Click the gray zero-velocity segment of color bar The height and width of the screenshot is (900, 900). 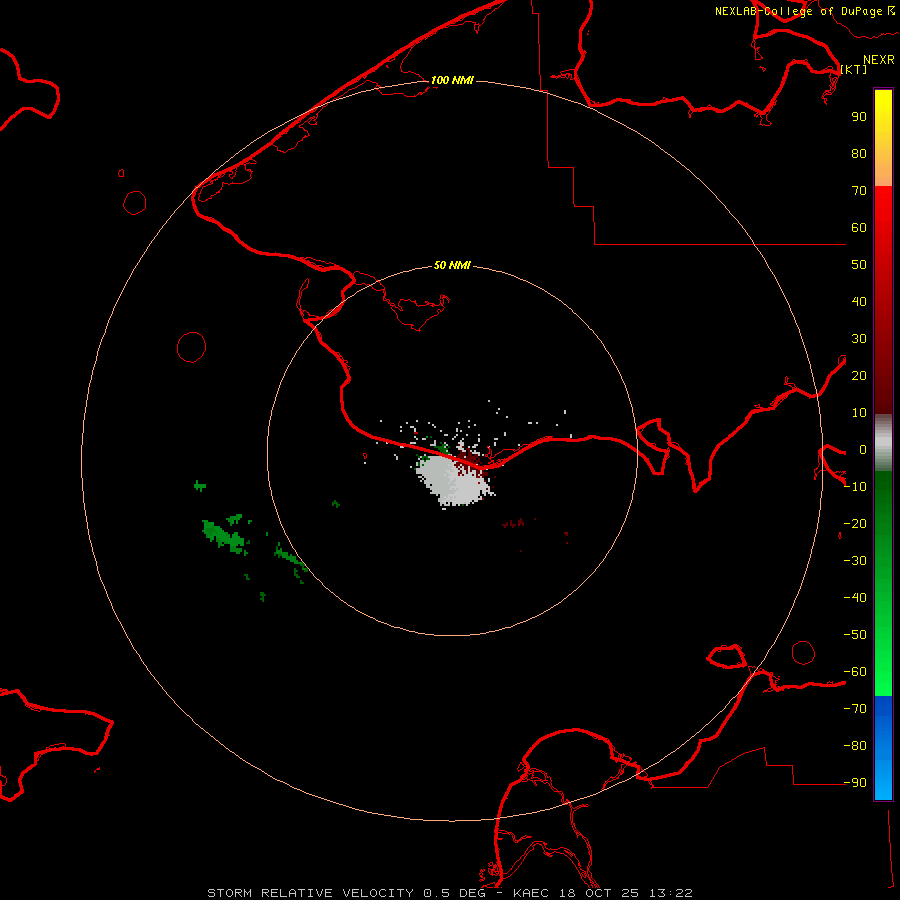tap(883, 443)
